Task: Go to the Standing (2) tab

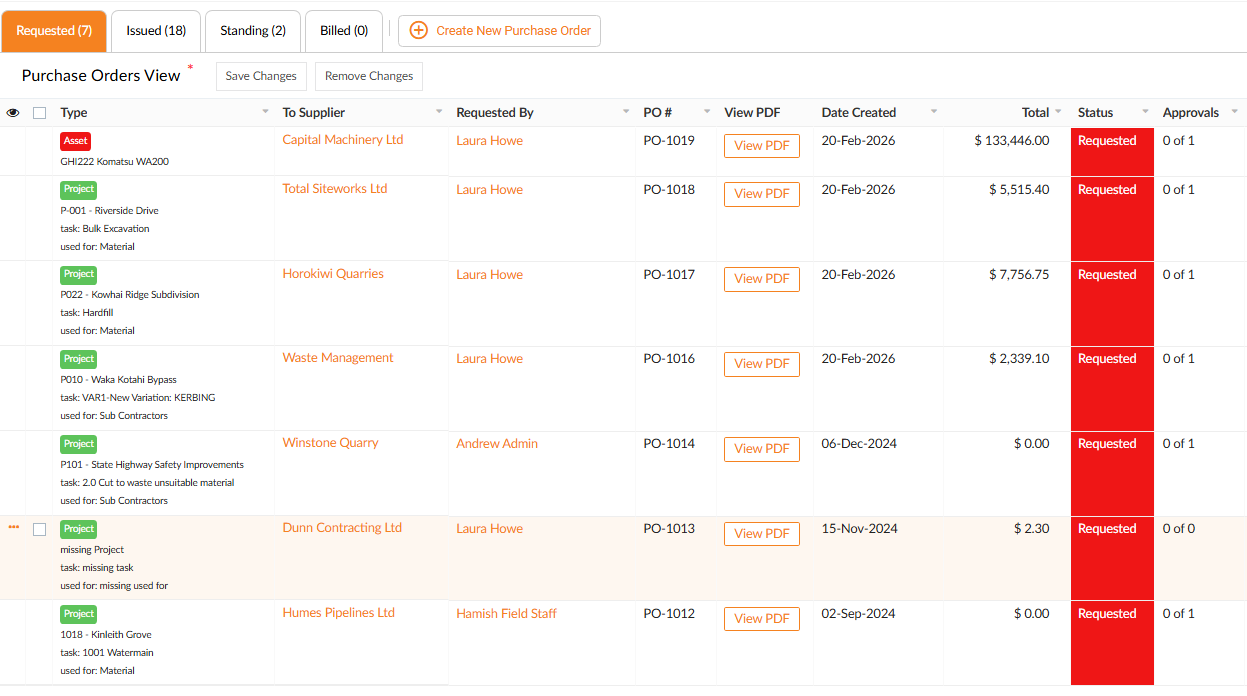Action: point(253,31)
